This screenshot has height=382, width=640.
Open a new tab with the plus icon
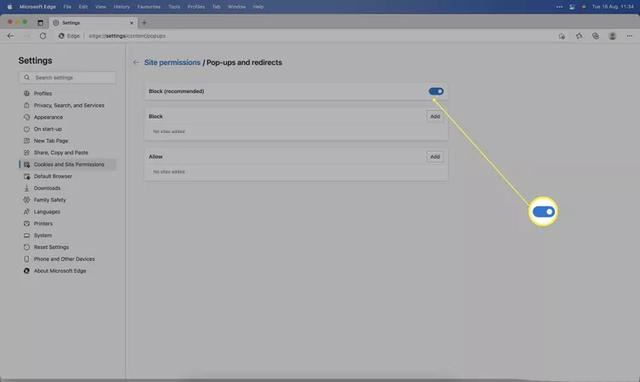pyautogui.click(x=144, y=23)
